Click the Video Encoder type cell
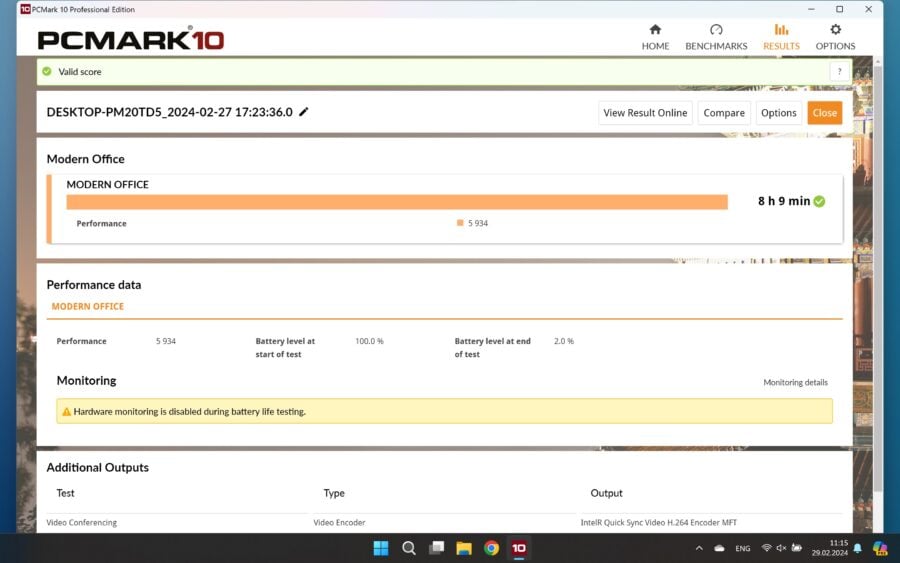The image size is (900, 563). tap(339, 522)
